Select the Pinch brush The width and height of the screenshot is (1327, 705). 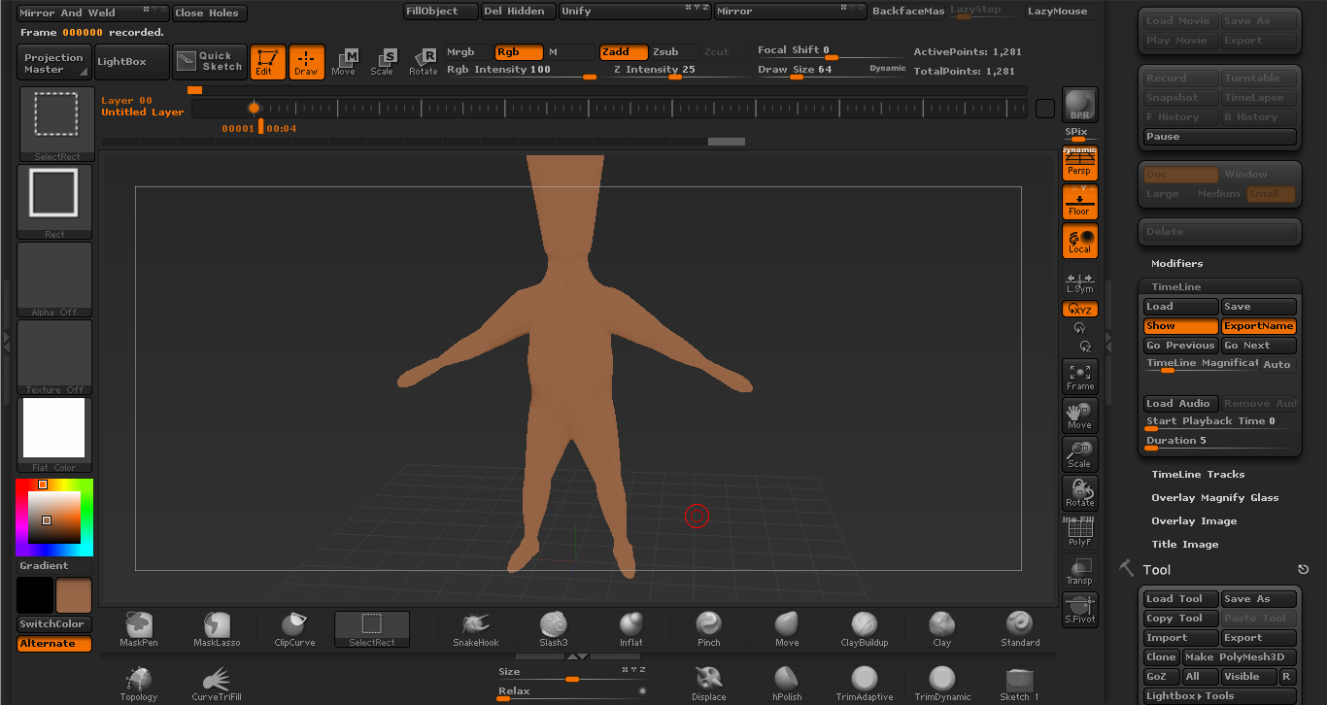pyautogui.click(x=708, y=629)
